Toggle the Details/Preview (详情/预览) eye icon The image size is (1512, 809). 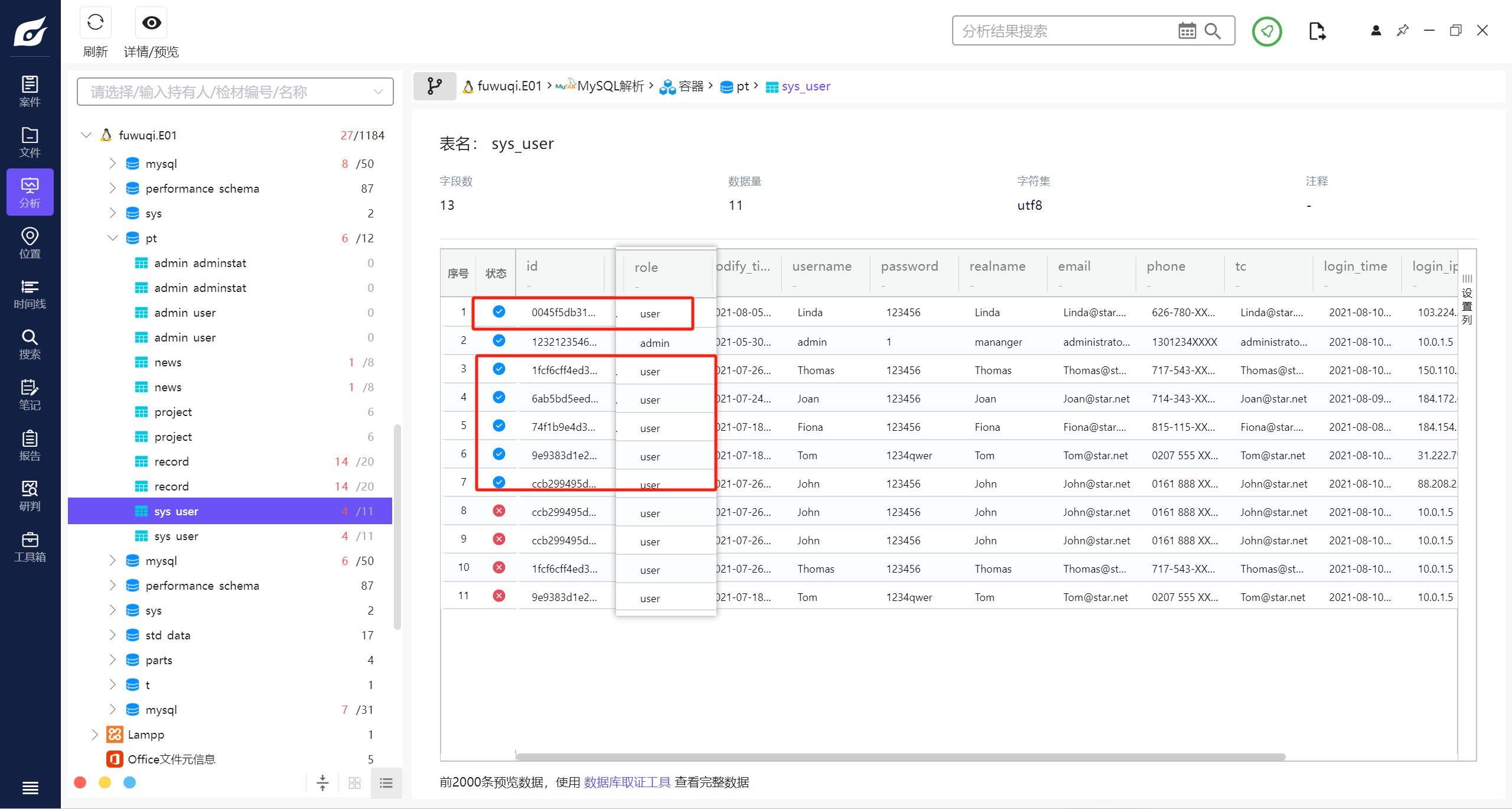(x=151, y=24)
